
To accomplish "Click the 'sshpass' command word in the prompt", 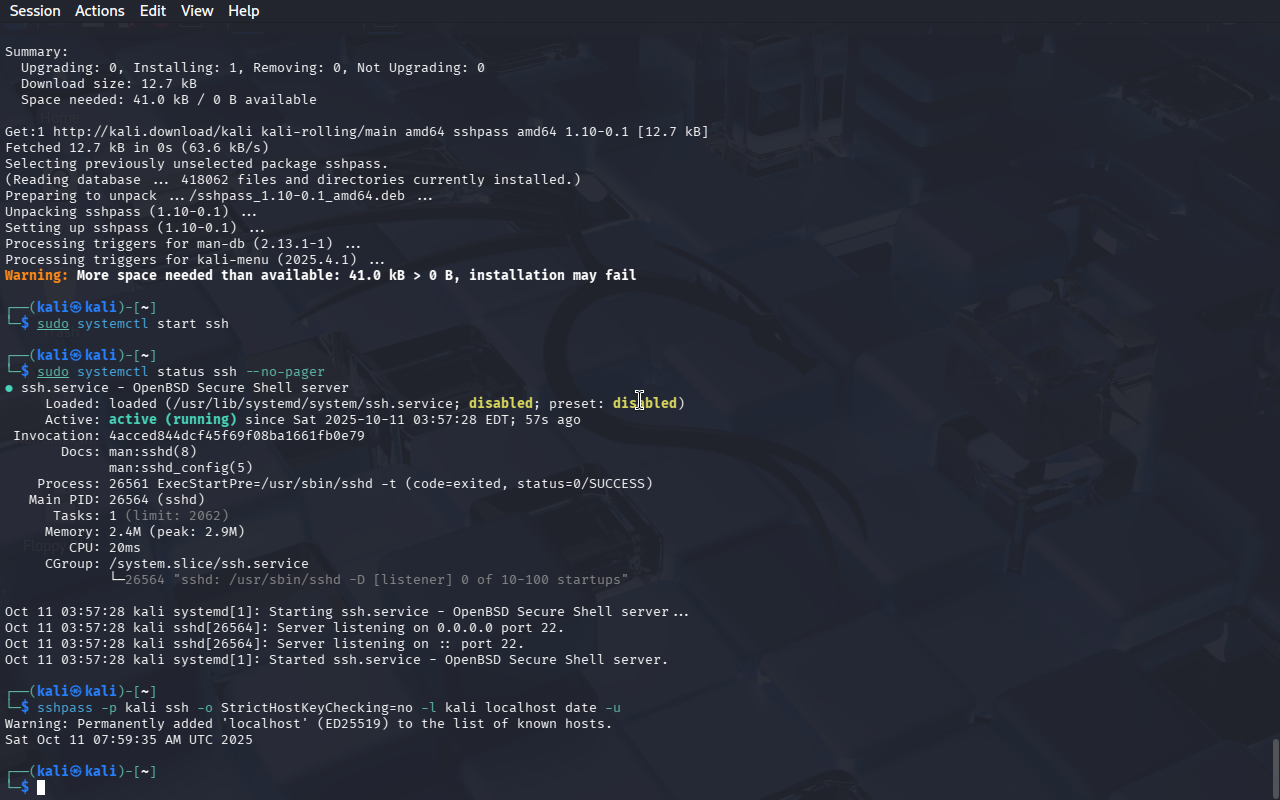I will [65, 708].
